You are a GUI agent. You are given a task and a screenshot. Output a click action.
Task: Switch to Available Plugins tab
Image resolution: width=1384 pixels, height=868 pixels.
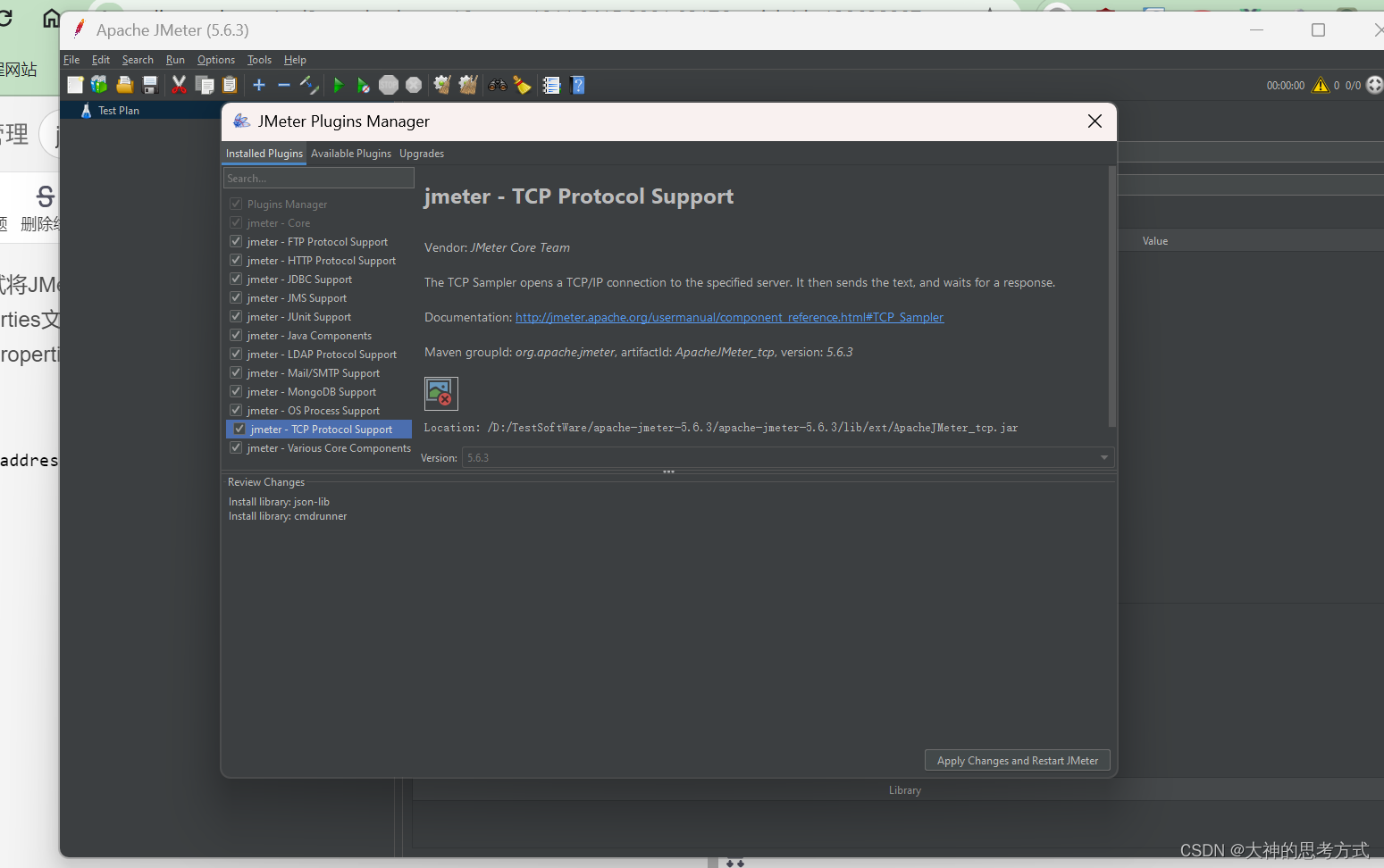tap(350, 154)
